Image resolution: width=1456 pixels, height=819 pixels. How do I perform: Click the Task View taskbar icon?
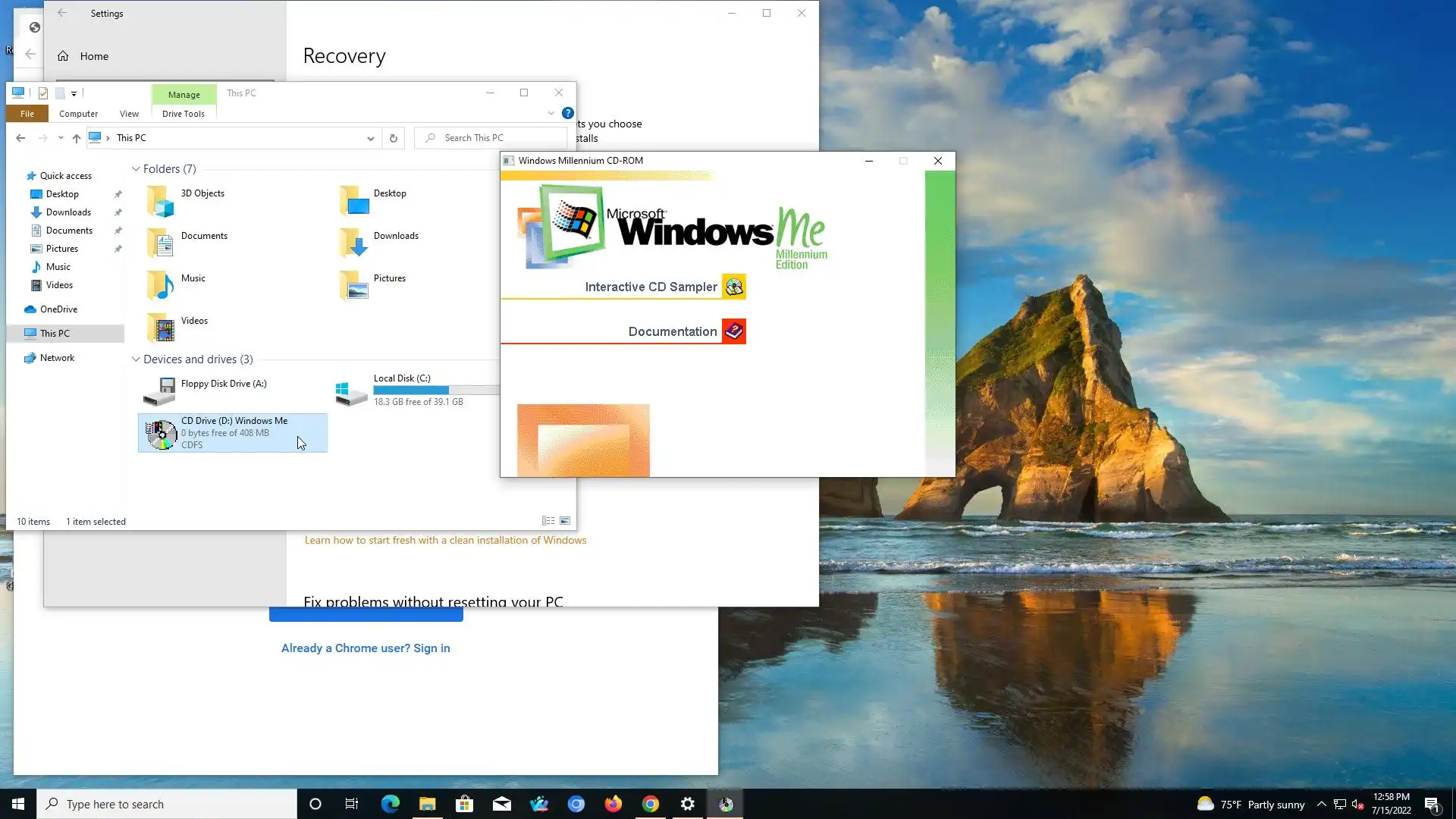point(352,804)
